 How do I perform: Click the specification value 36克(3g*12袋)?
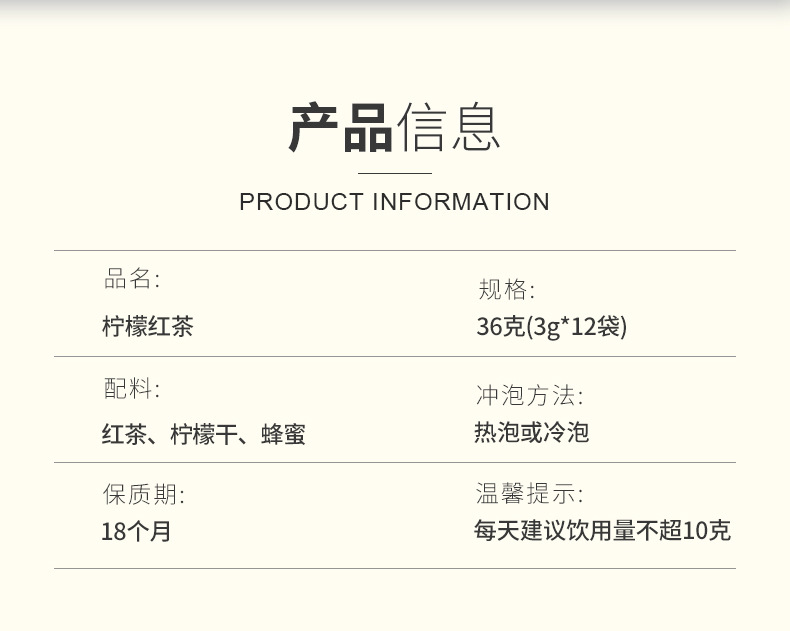pyautogui.click(x=551, y=327)
